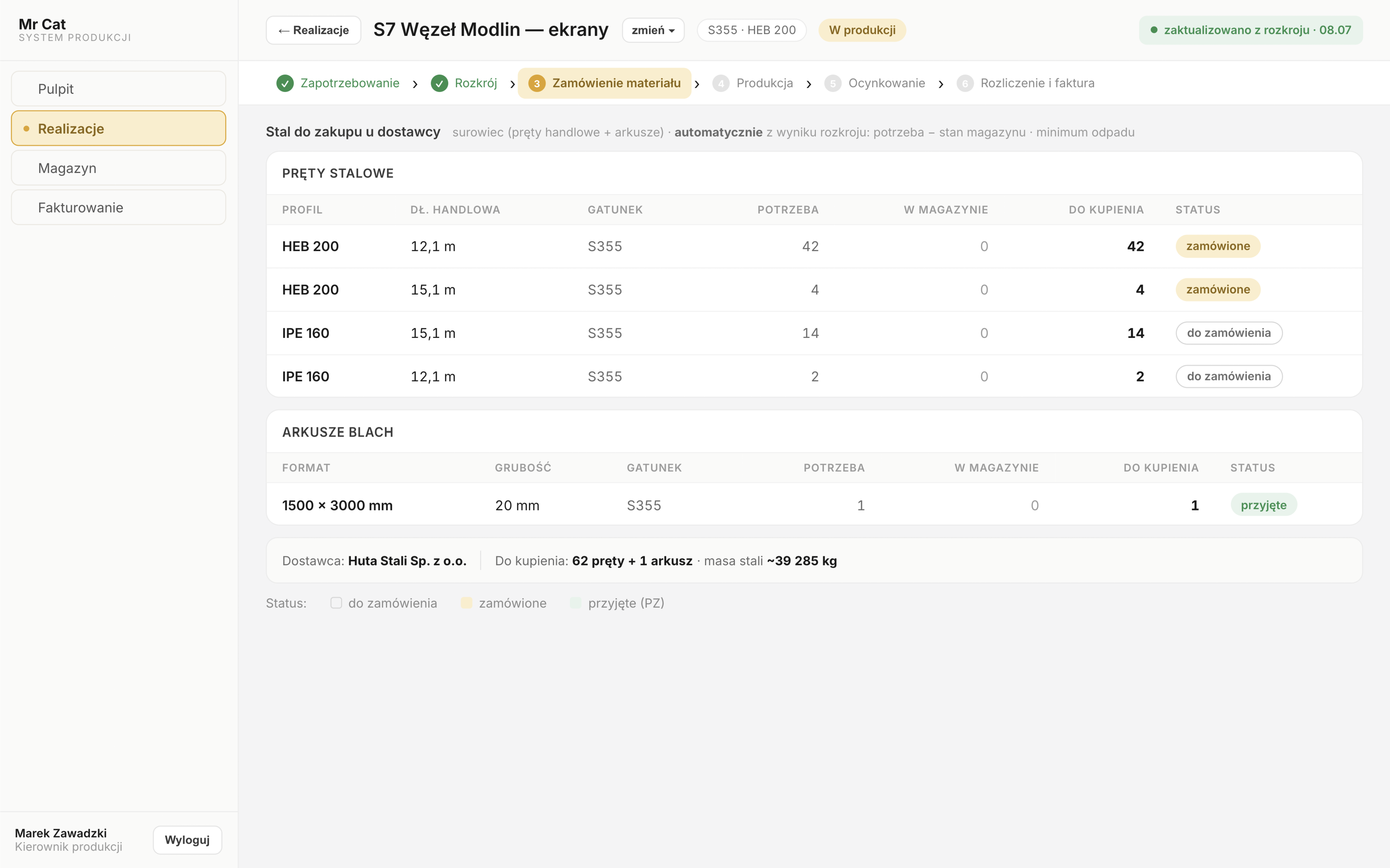Click the green dot in update status

[1154, 30]
